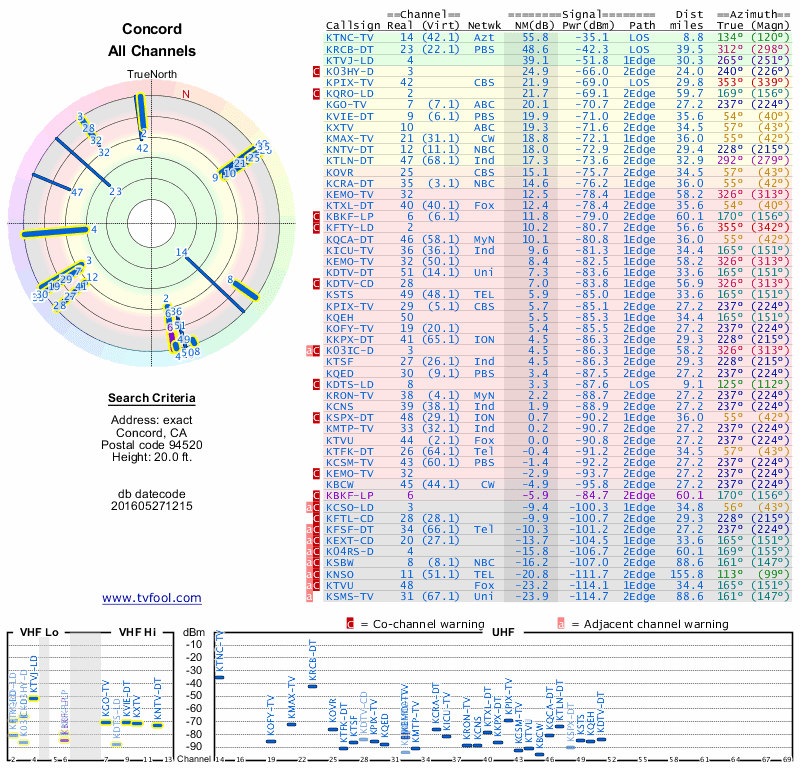
Task: Click the co-channel warning icon beside KFTY-LD
Action: click(316, 228)
